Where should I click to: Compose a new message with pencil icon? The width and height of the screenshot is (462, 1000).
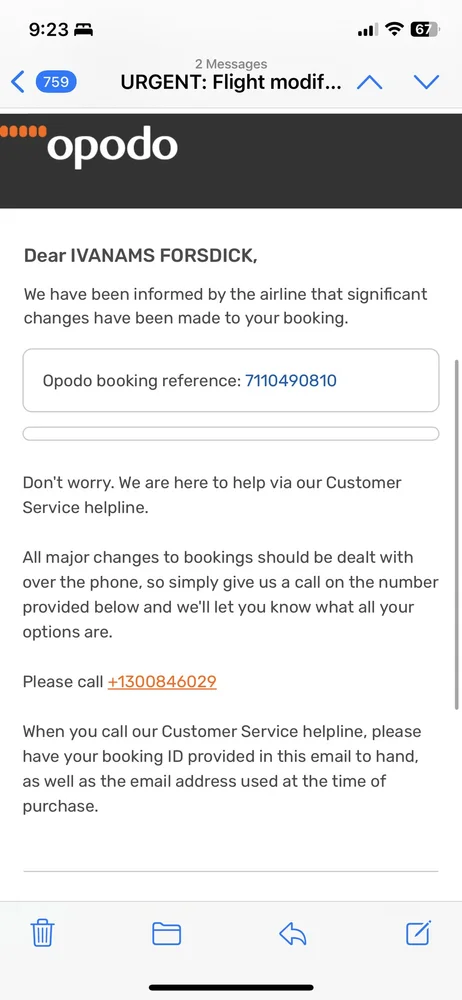(419, 932)
